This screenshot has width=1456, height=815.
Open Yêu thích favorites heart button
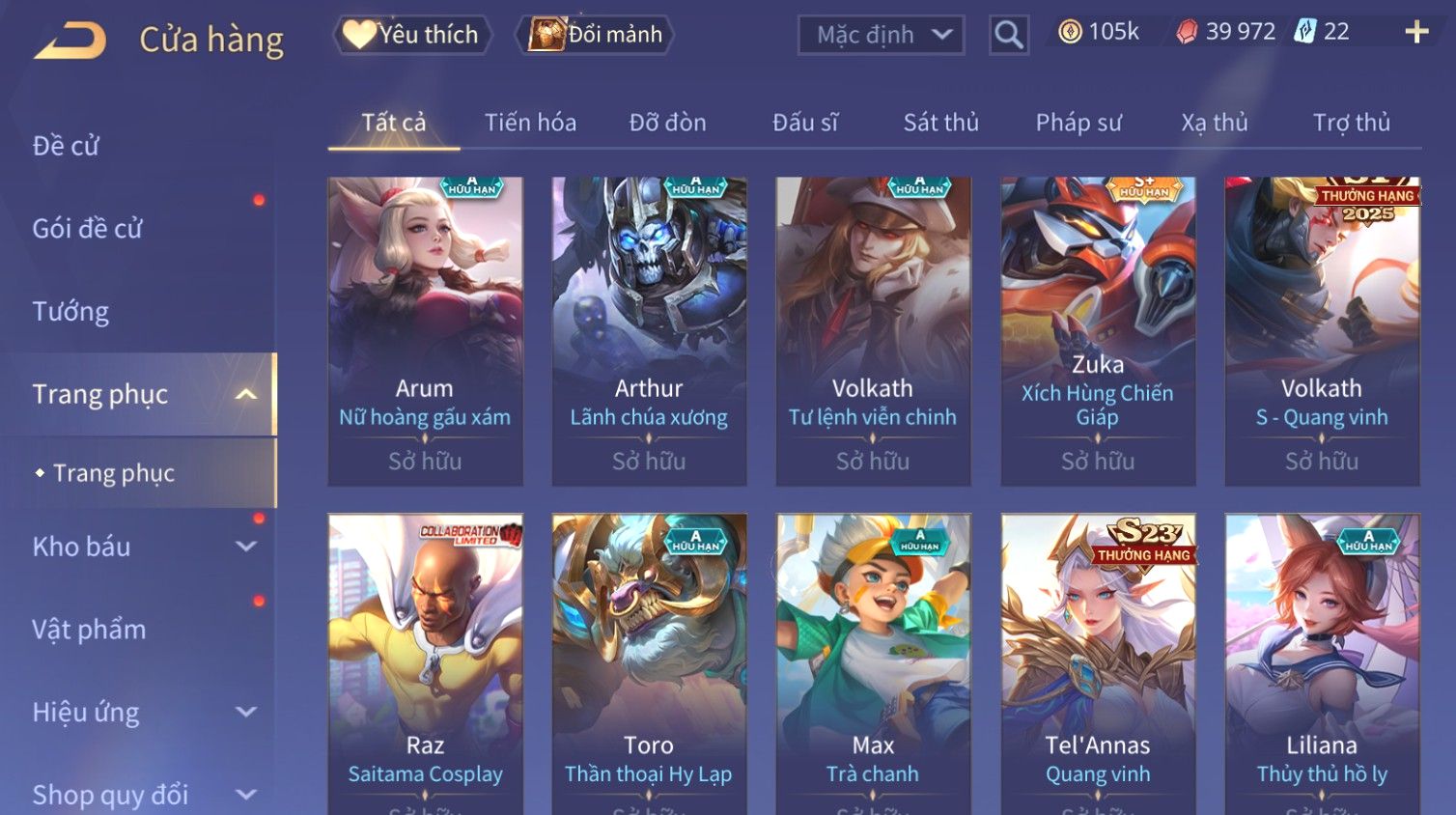tap(412, 35)
